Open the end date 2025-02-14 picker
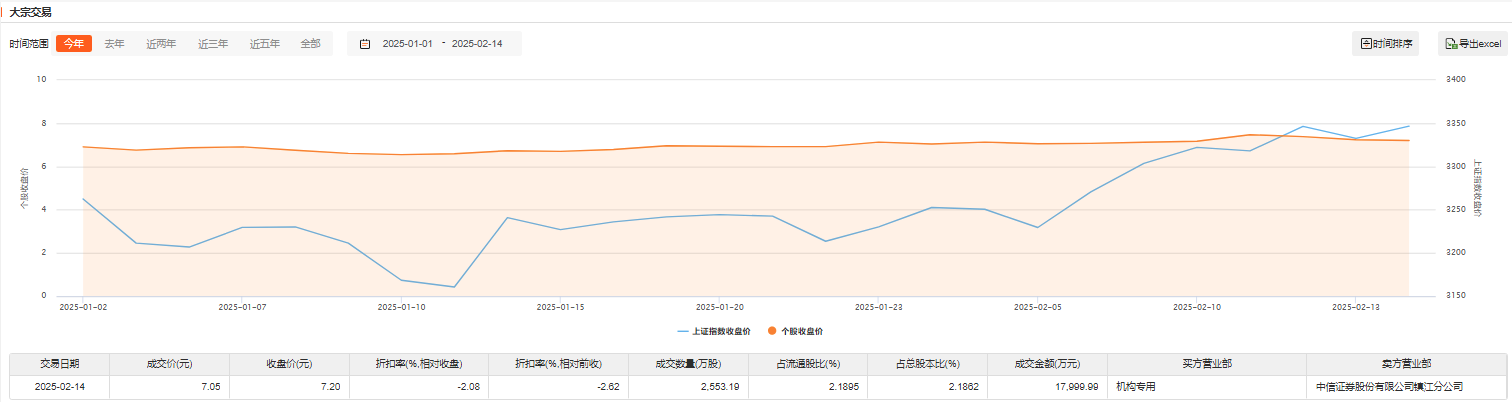This screenshot has height=402, width=1512. coord(477,44)
